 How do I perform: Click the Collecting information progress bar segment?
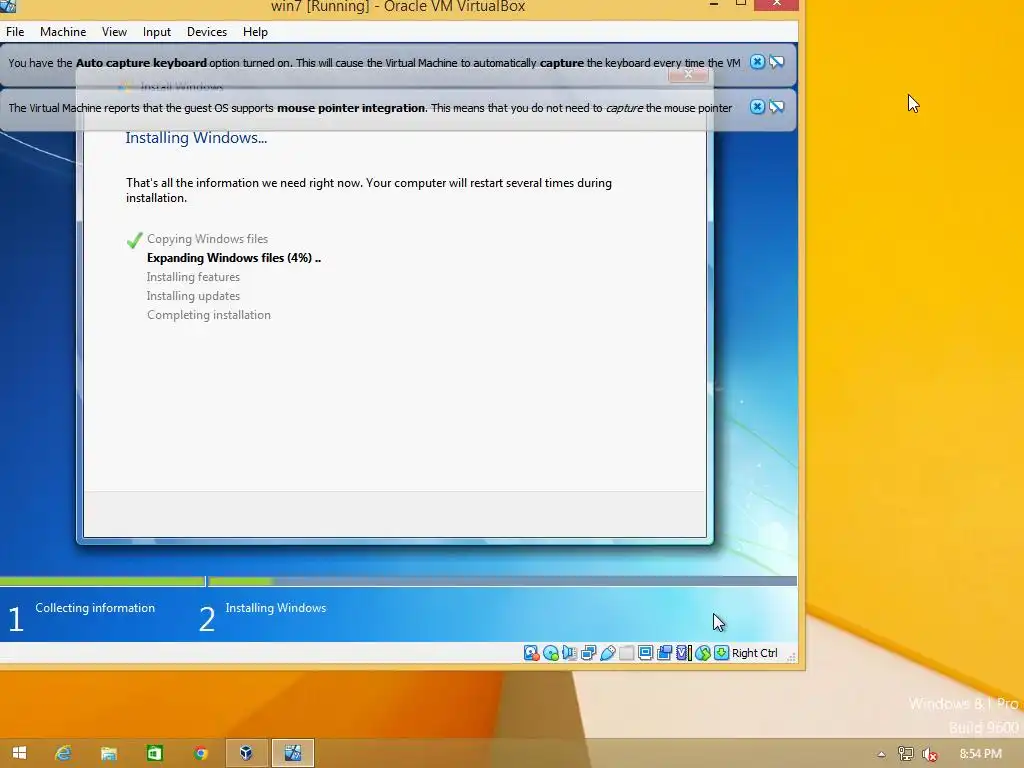102,581
